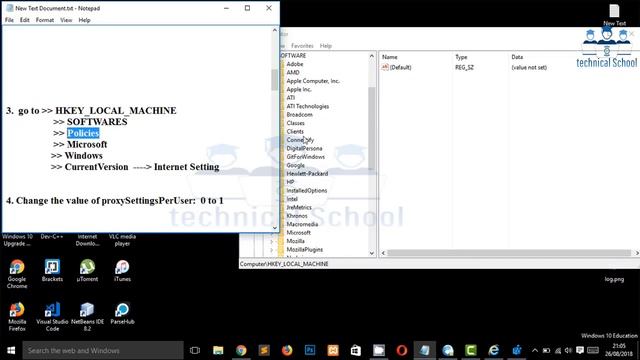This screenshot has height=360, width=640.
Task: Select NetBeans IDE 8.2 desktop icon
Action: pyautogui.click(x=87, y=316)
